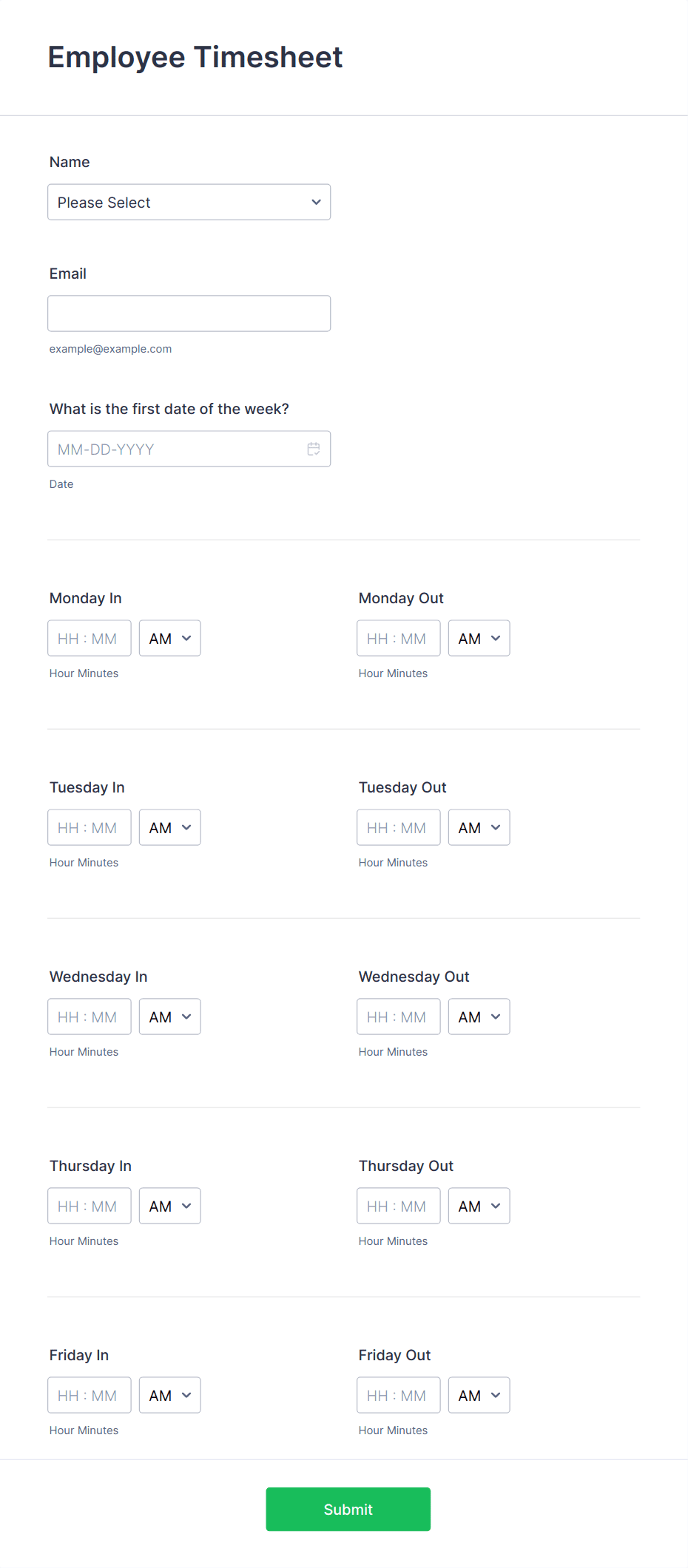Open the Wednesday Out AM/PM selector

(479, 1016)
